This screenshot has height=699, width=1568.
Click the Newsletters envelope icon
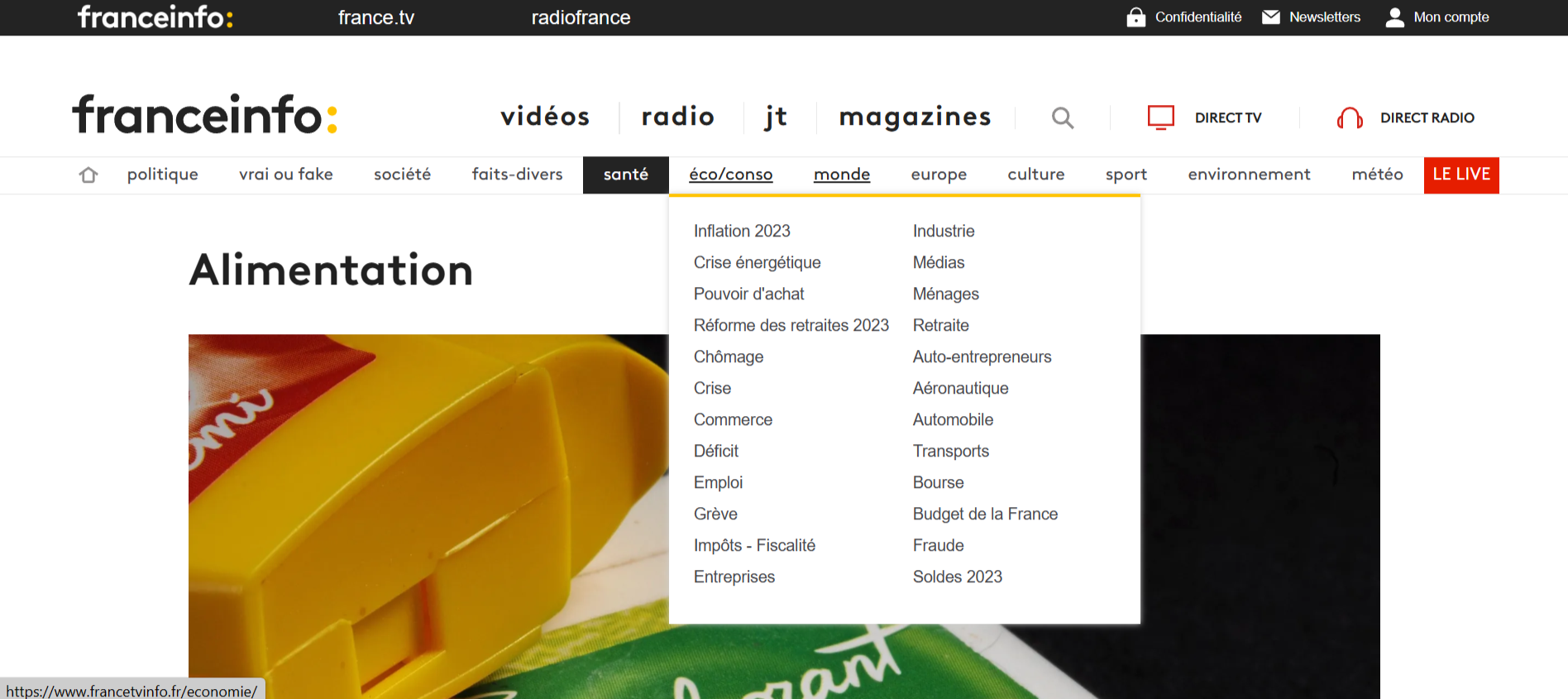(x=1271, y=17)
